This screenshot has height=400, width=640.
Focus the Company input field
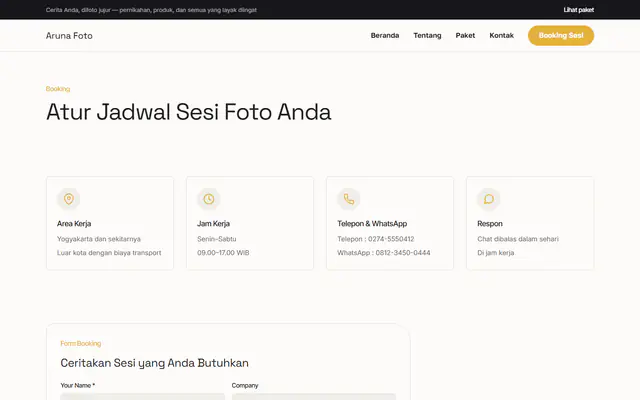[x=313, y=396]
